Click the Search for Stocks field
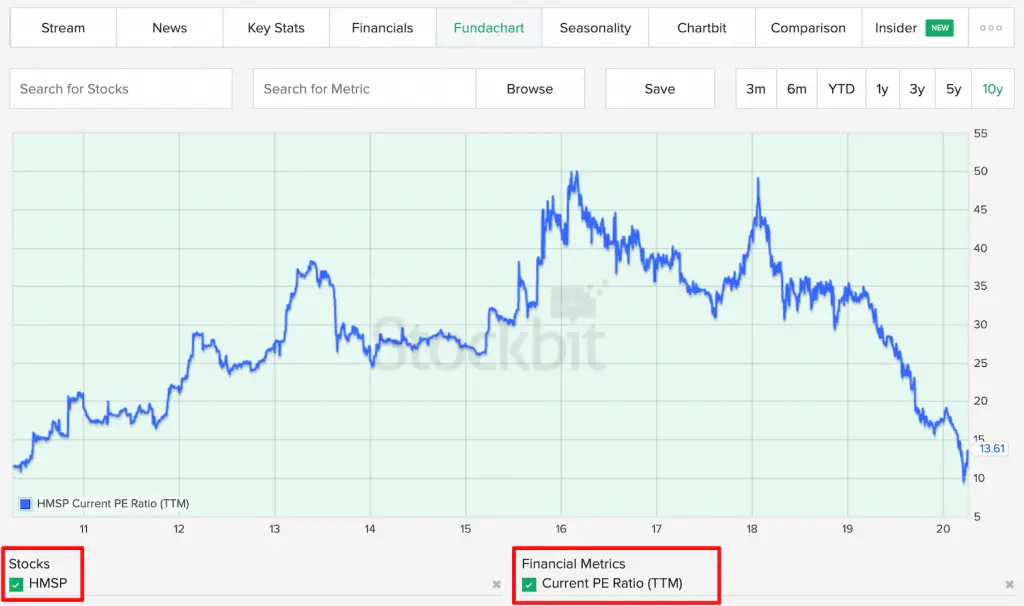This screenshot has width=1024, height=606. (120, 88)
